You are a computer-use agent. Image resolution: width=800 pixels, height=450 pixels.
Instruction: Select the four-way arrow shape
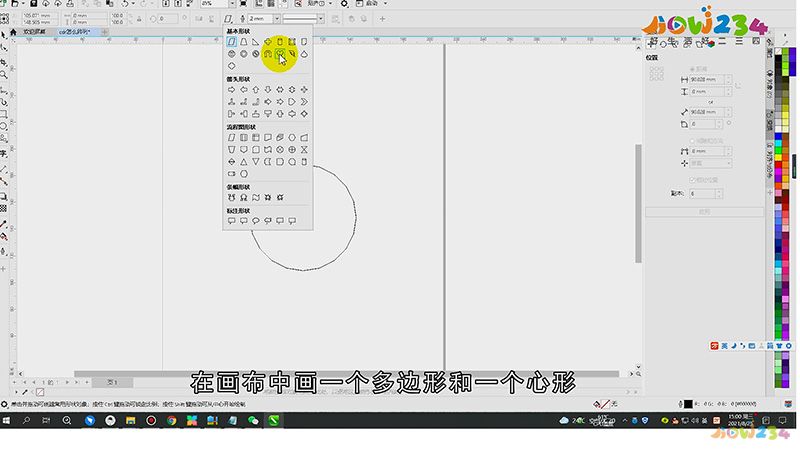click(x=304, y=90)
